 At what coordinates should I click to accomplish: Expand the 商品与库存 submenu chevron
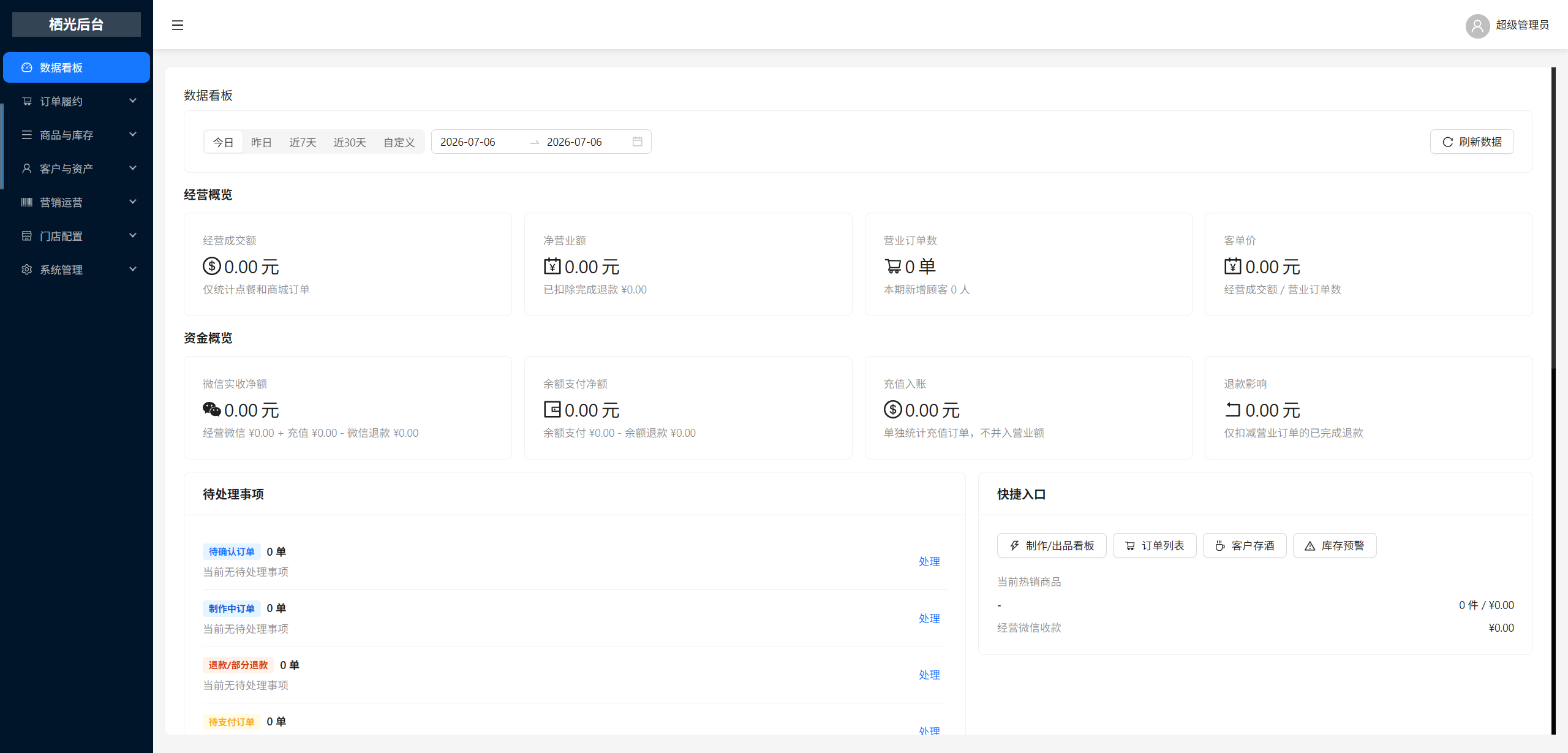tap(133, 134)
